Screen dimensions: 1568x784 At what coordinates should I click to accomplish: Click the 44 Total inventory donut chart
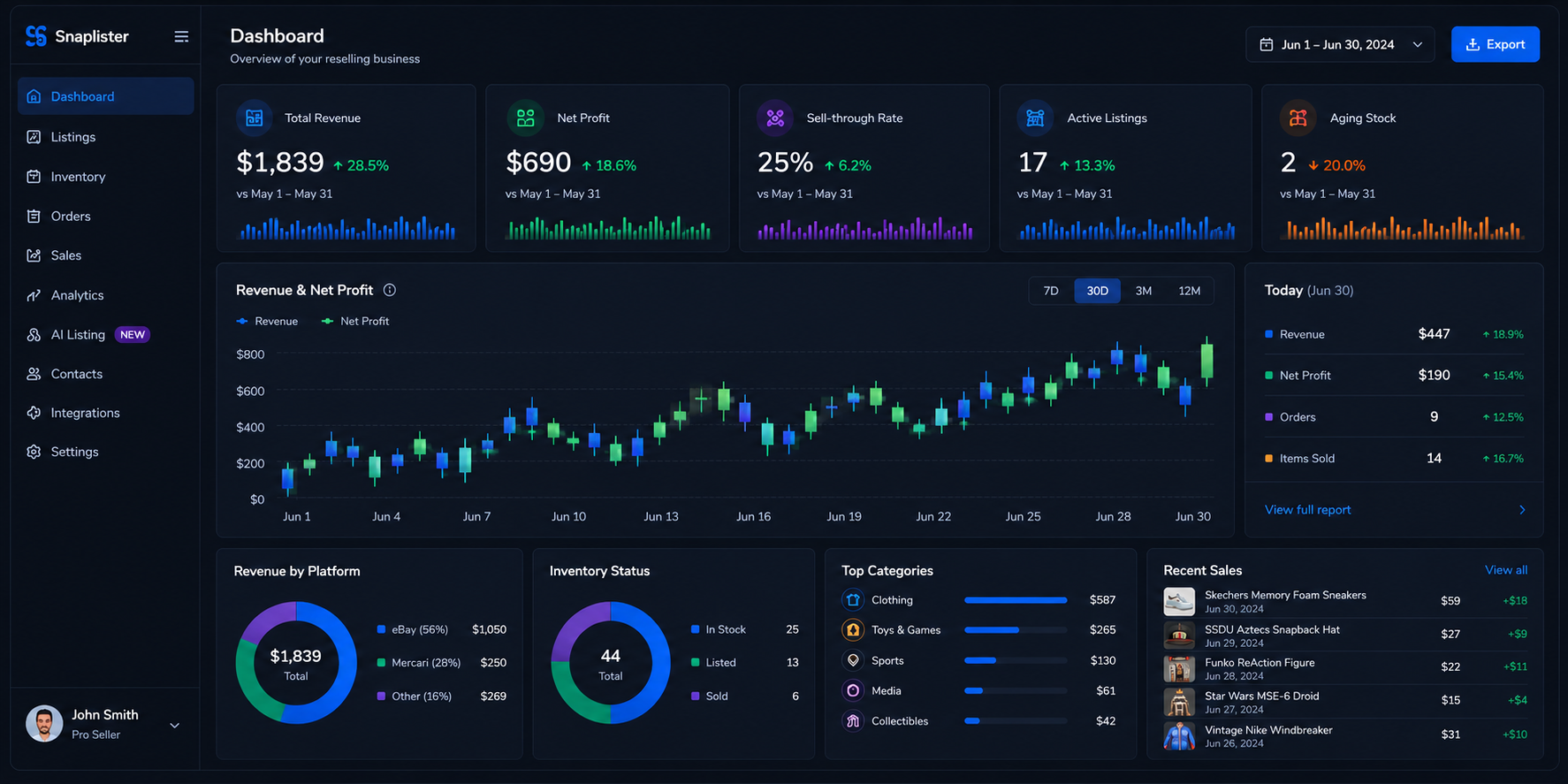(x=611, y=663)
